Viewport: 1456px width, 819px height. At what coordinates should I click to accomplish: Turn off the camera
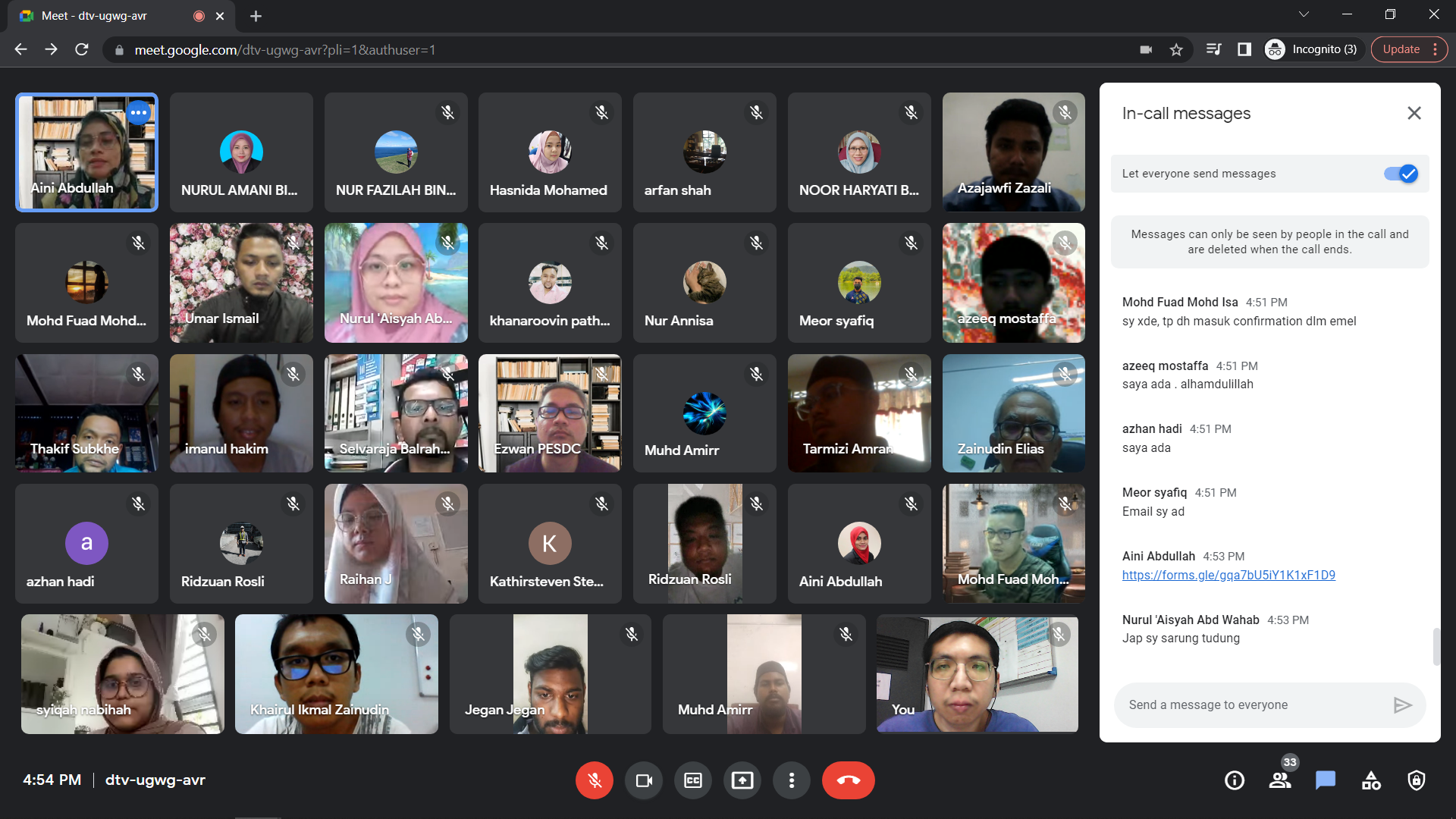644,780
